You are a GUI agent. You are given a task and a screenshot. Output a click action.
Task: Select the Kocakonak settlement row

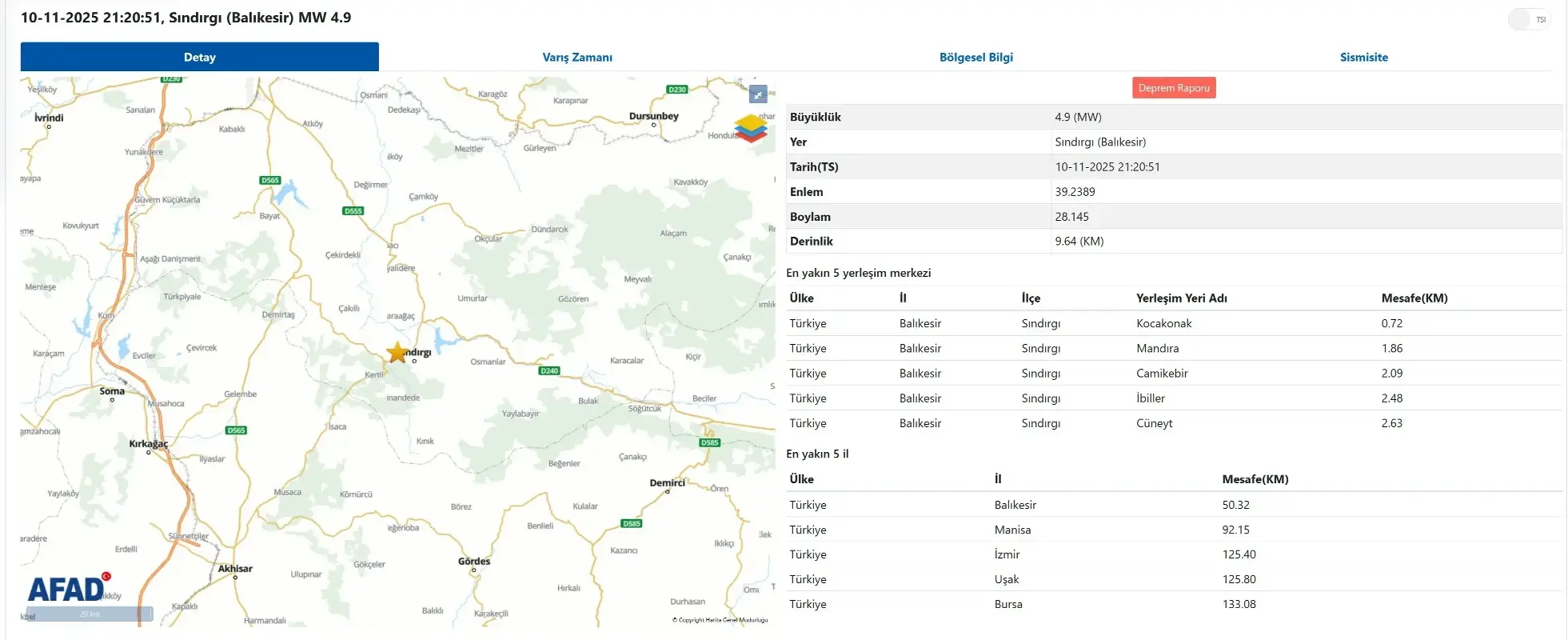coord(1163,323)
